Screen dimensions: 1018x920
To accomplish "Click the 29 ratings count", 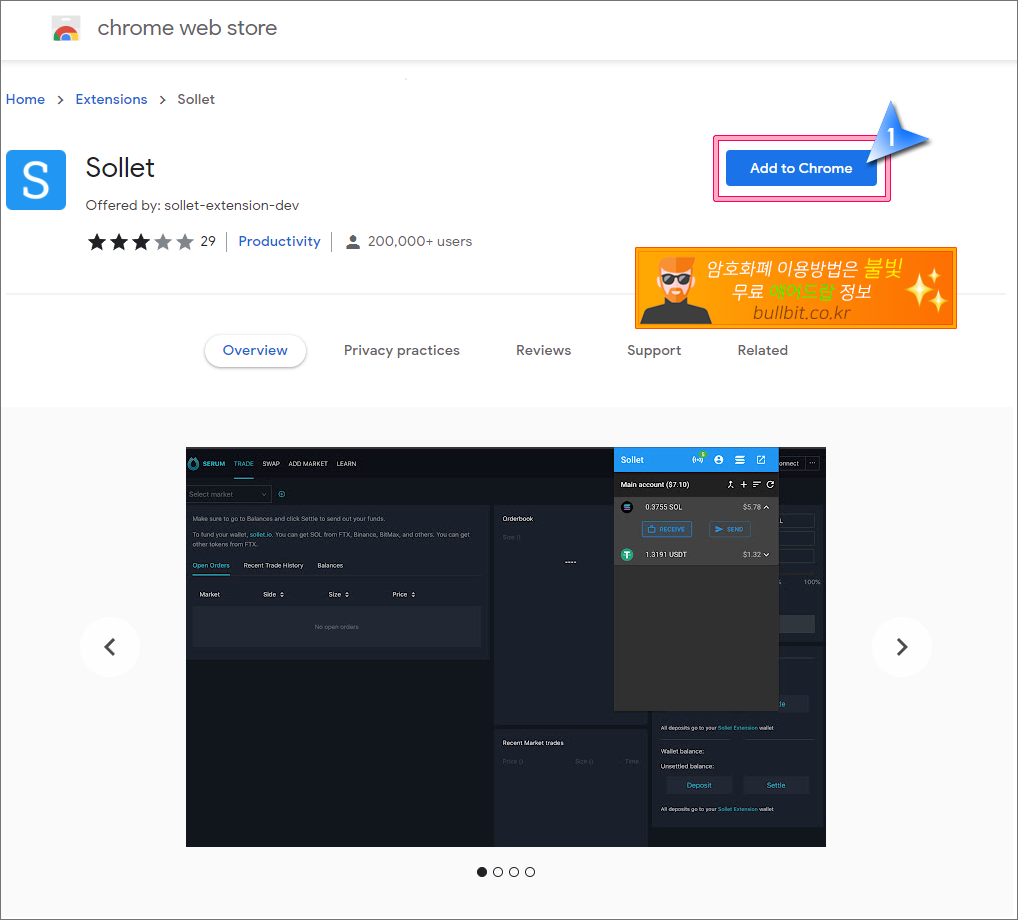I will click(208, 242).
